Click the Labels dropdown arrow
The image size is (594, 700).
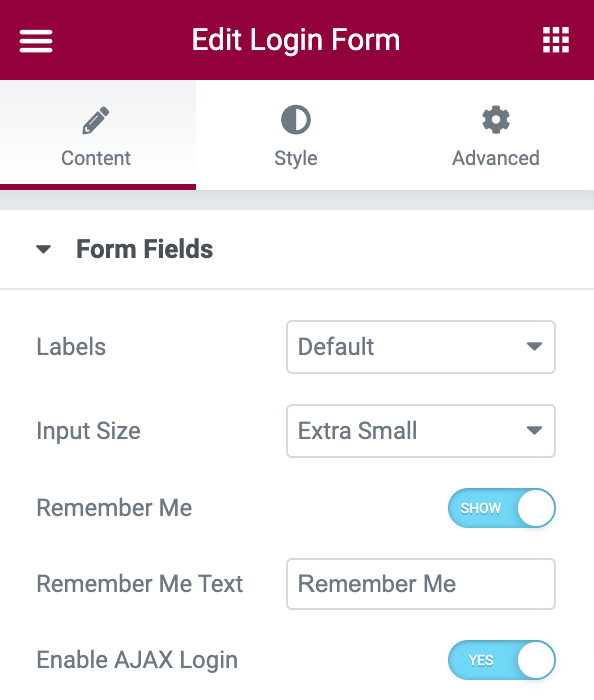(534, 346)
